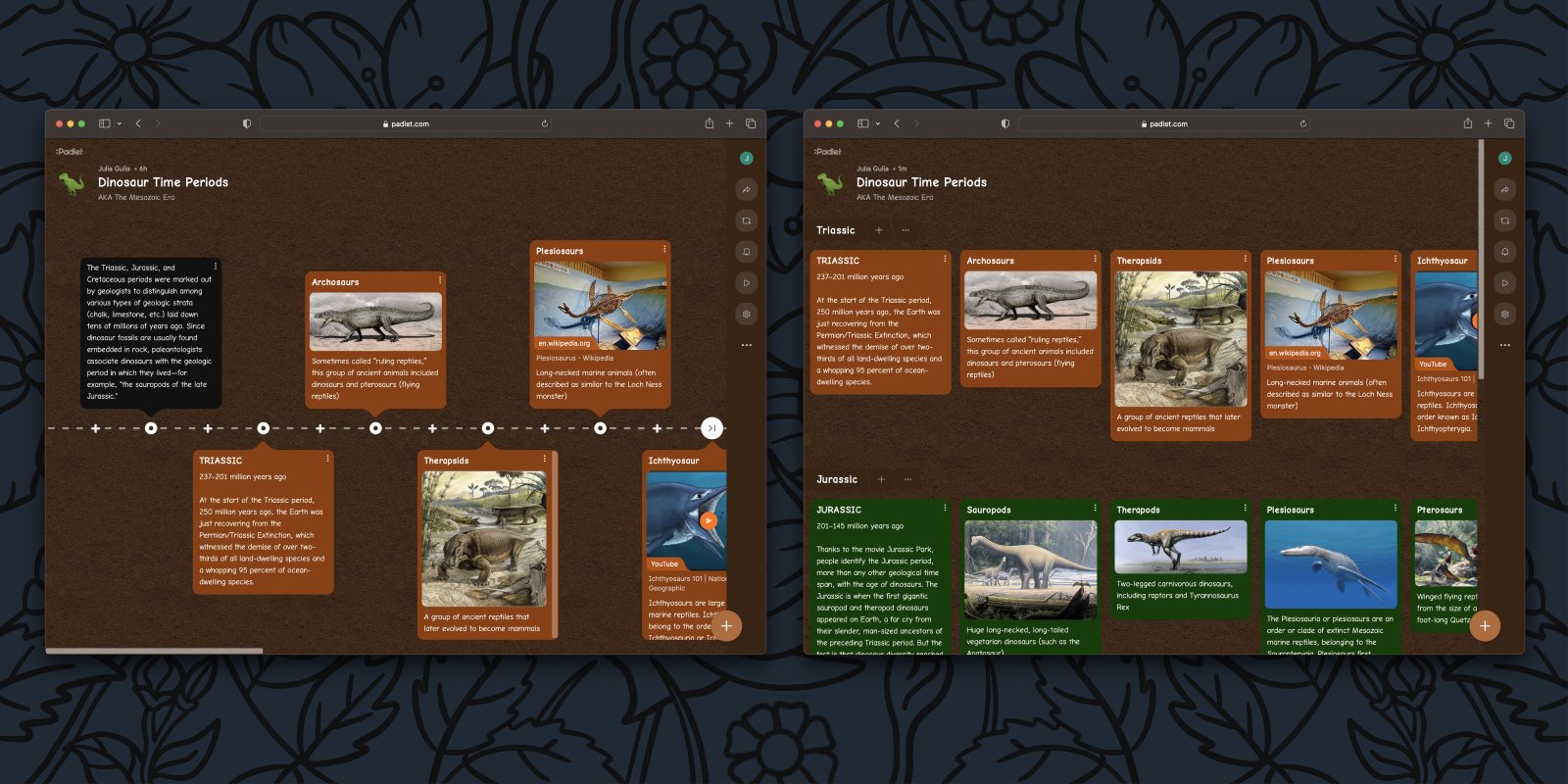Open Therapsids painting in sections window
Image resolution: width=1568 pixels, height=784 pixels.
click(1181, 339)
